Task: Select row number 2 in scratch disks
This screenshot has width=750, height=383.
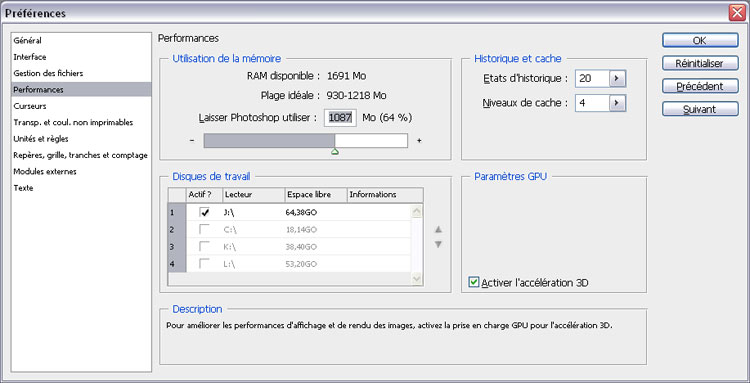Action: pyautogui.click(x=176, y=230)
